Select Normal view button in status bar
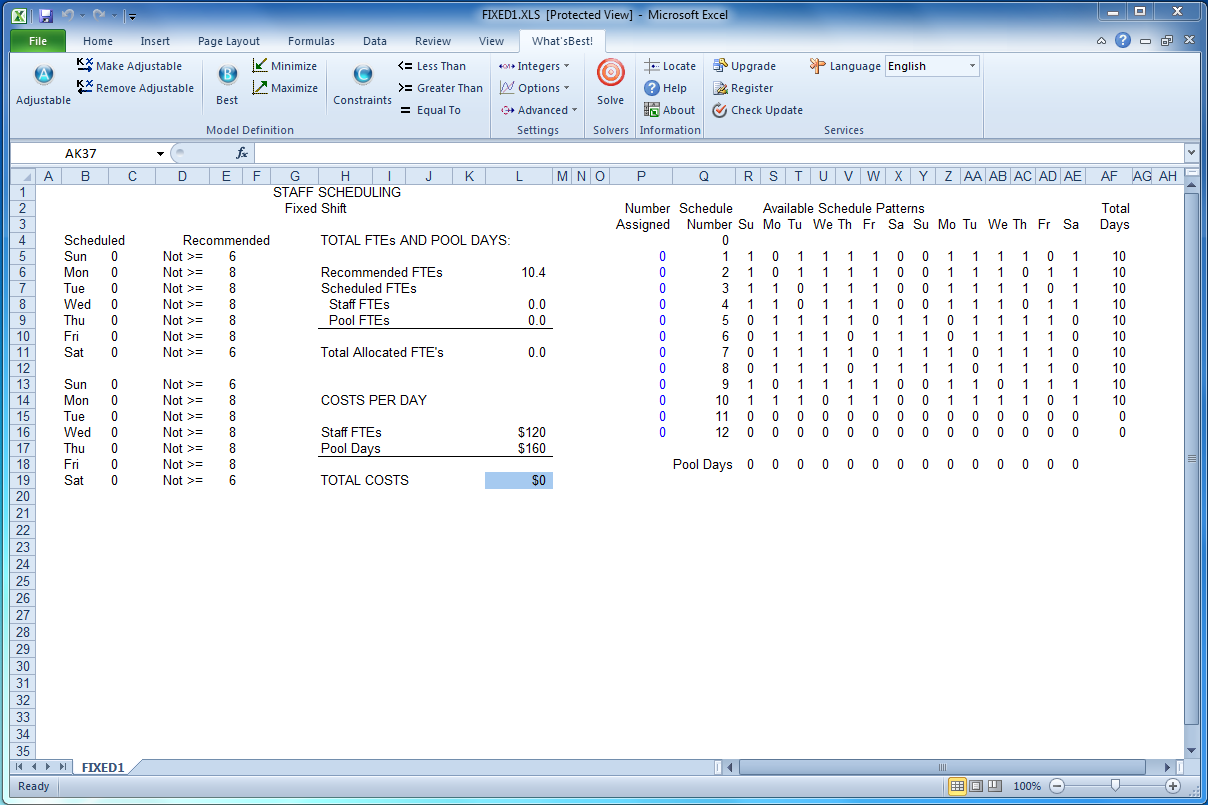This screenshot has width=1208, height=805. (x=957, y=786)
